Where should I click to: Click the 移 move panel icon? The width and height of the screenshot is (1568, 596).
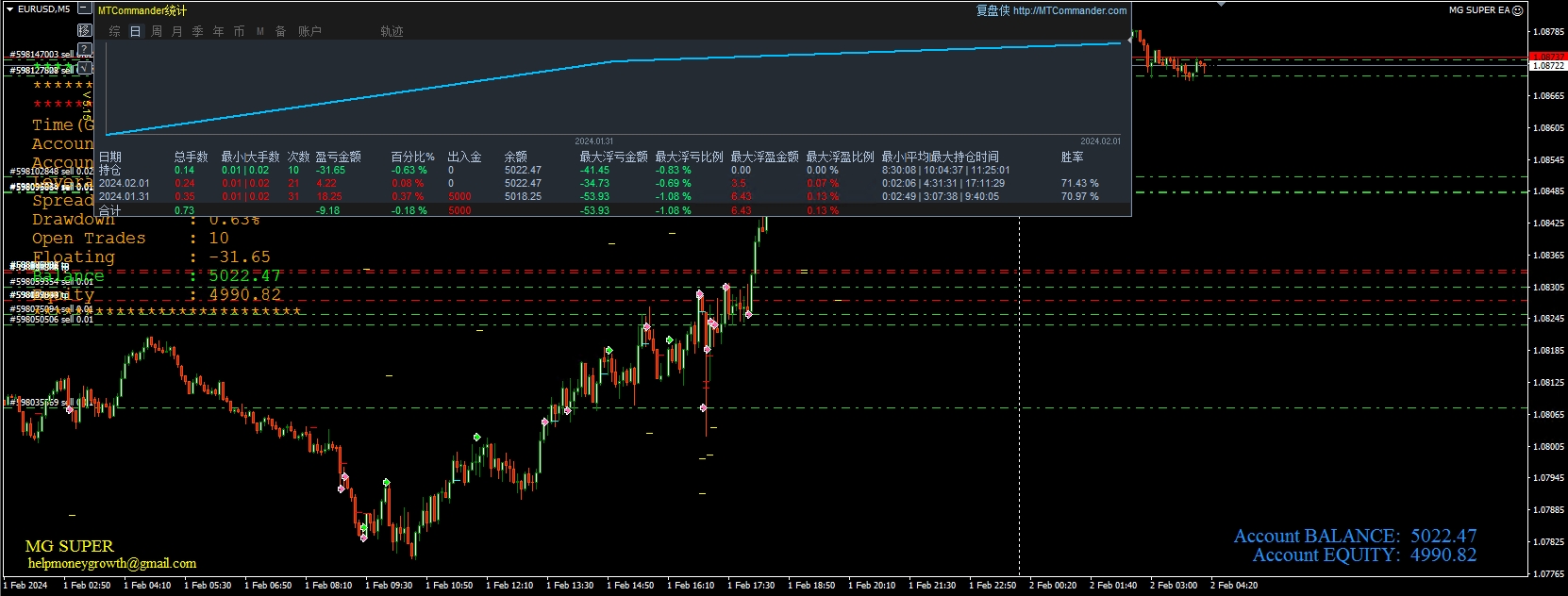click(85, 30)
